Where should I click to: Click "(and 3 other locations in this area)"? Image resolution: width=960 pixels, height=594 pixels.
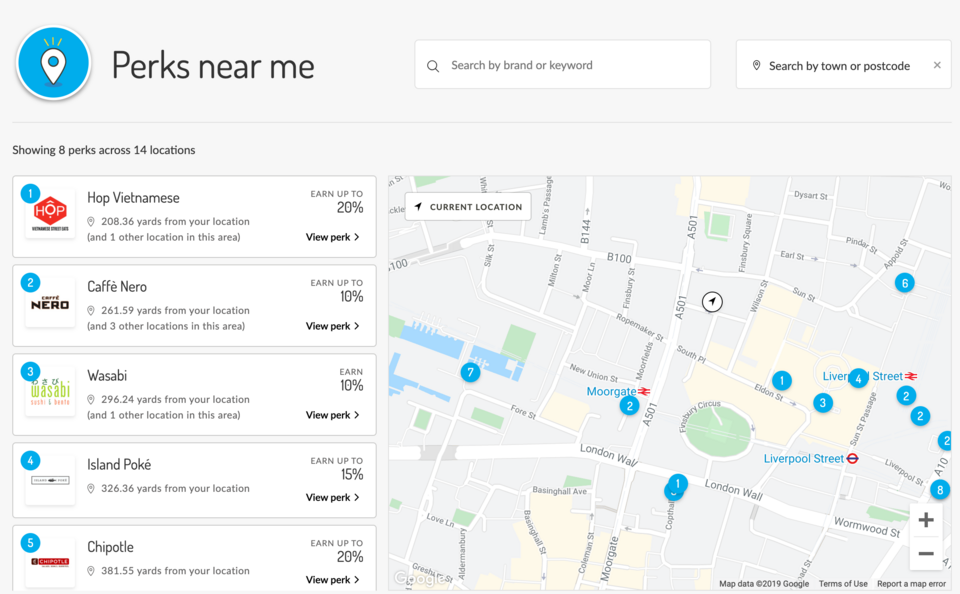(x=166, y=326)
